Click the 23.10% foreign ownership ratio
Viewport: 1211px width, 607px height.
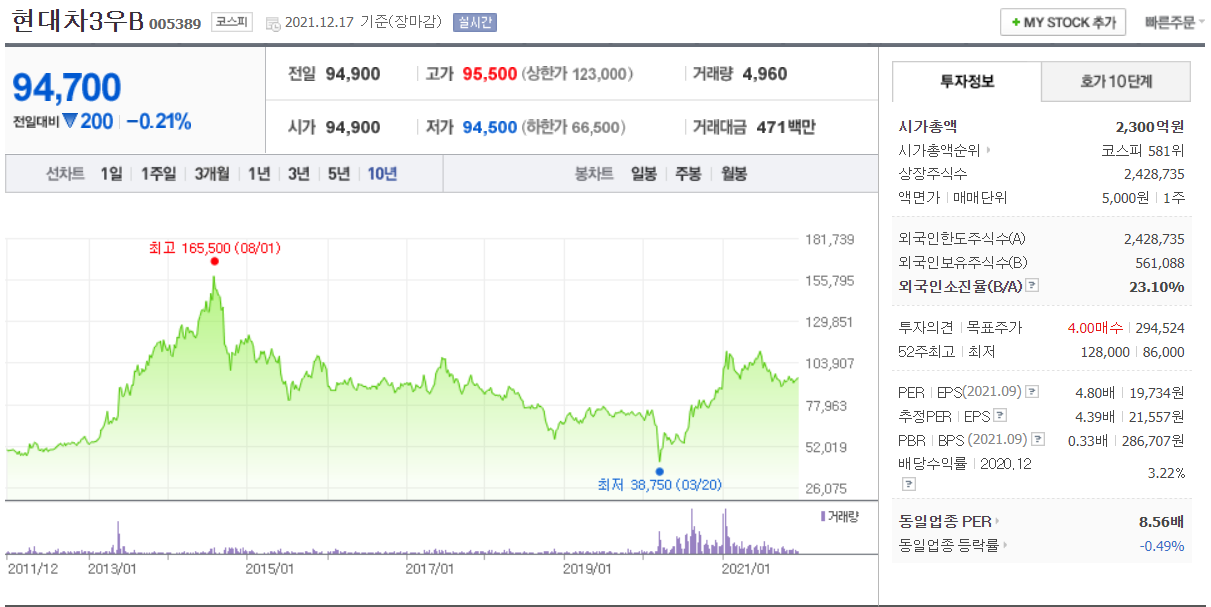coord(1158,287)
